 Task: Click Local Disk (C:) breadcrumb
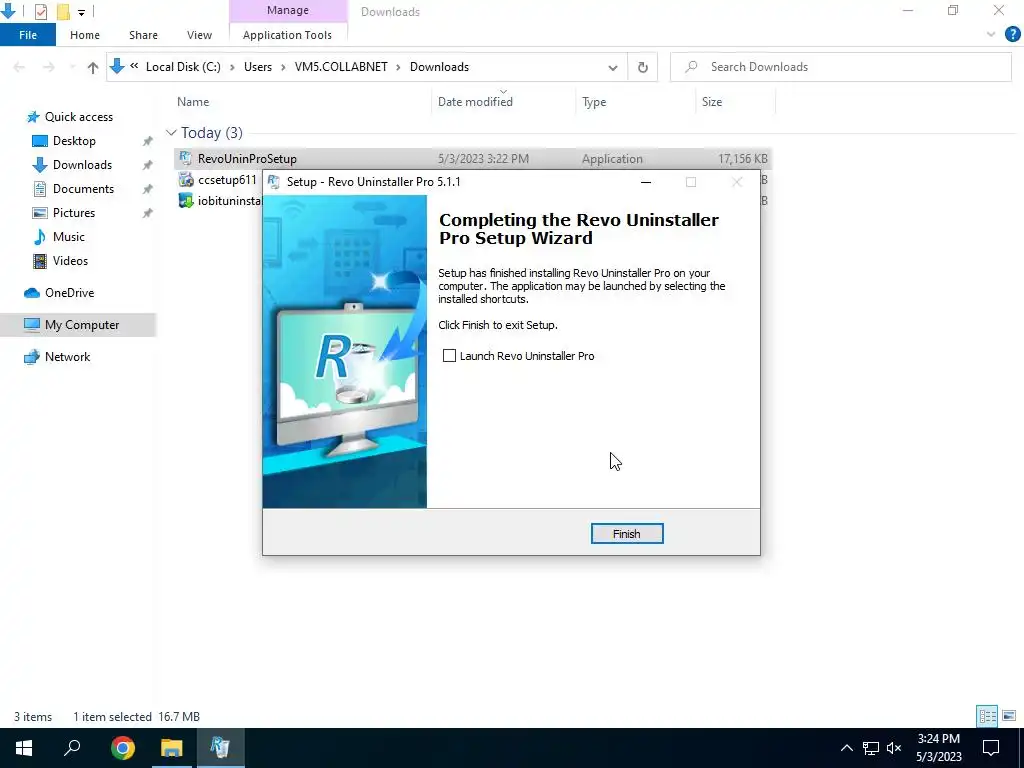click(x=183, y=67)
